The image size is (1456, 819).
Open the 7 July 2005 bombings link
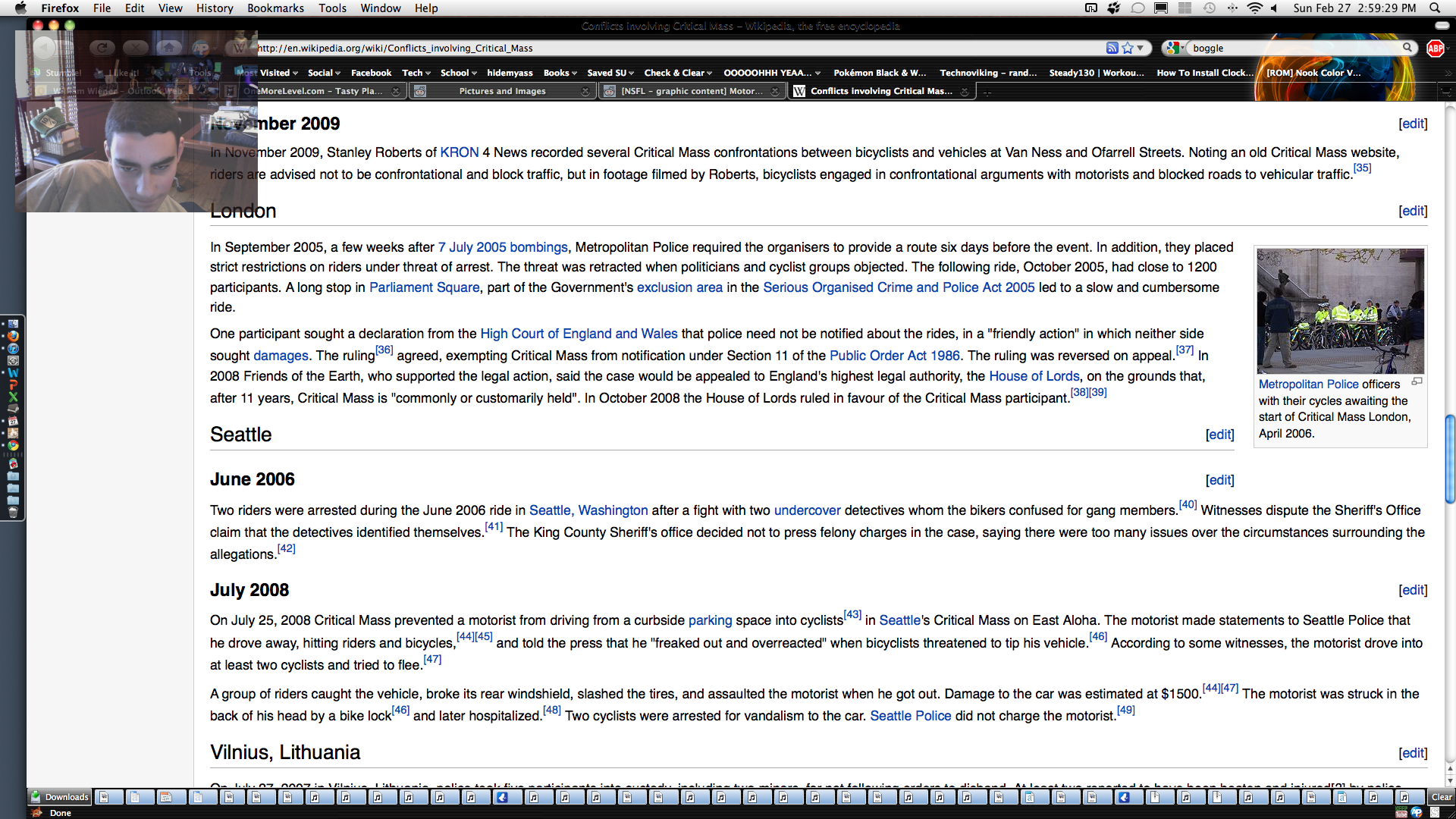[503, 247]
